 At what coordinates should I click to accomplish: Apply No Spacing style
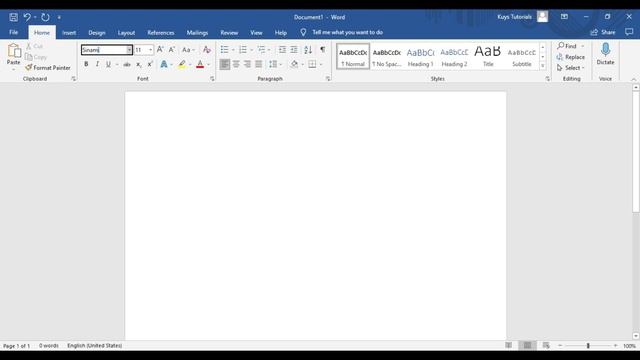(387, 56)
